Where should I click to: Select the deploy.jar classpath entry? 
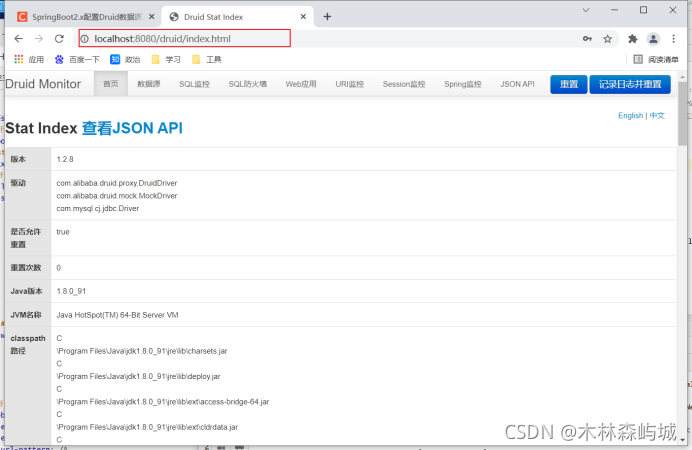[138, 376]
